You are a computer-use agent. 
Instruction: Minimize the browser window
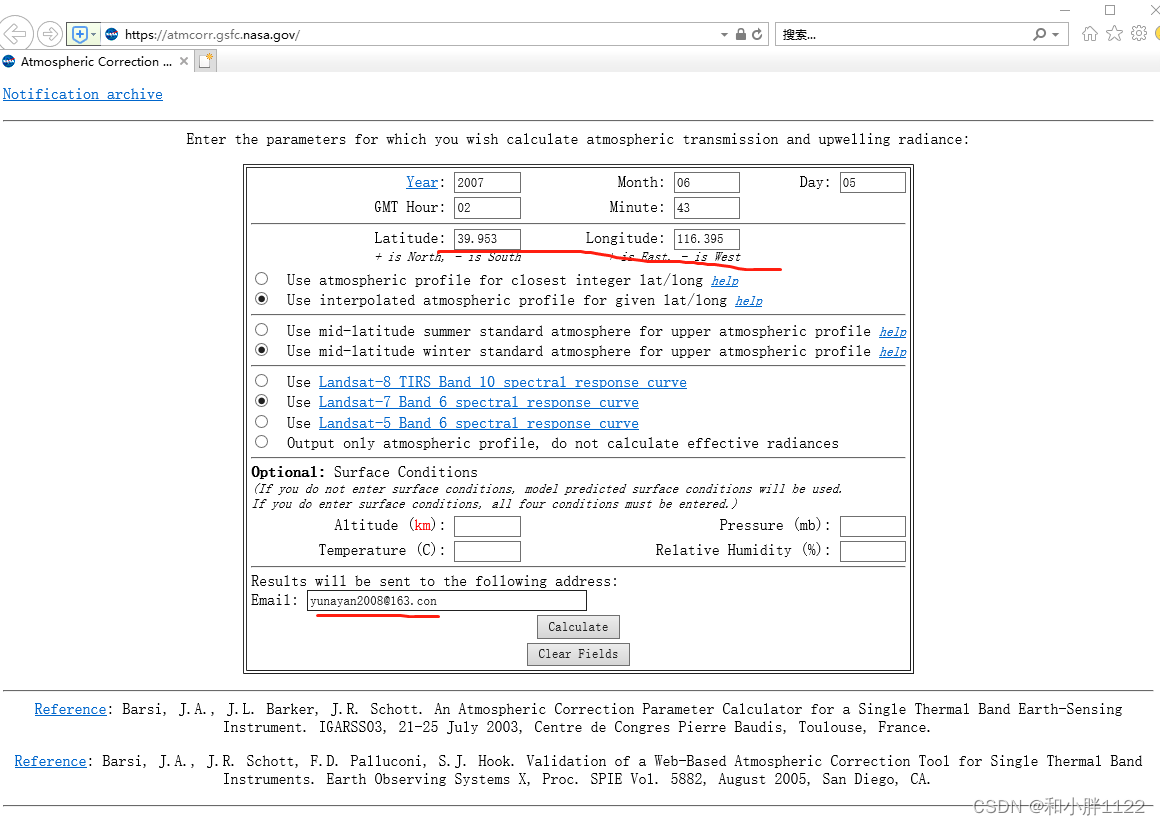(1065, 10)
